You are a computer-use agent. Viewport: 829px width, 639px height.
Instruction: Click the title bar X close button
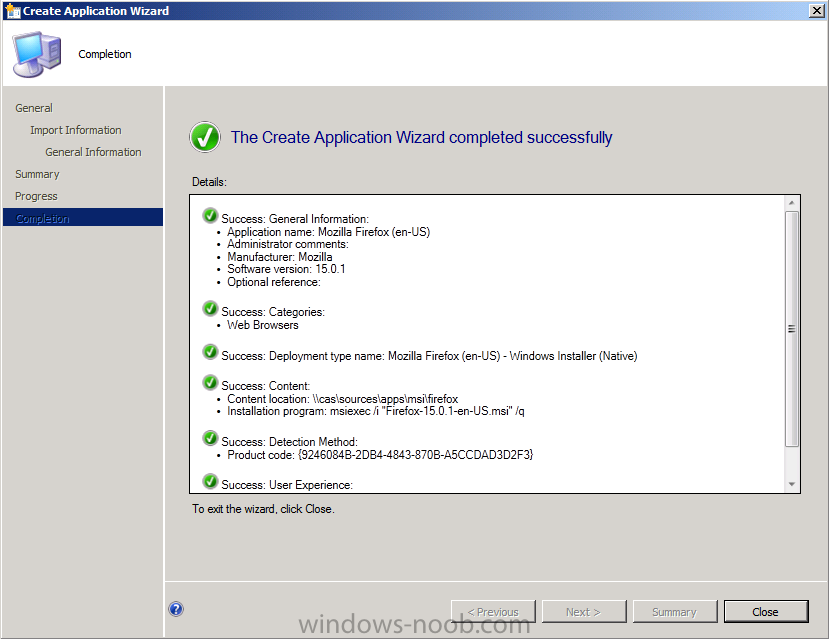pyautogui.click(x=816, y=11)
